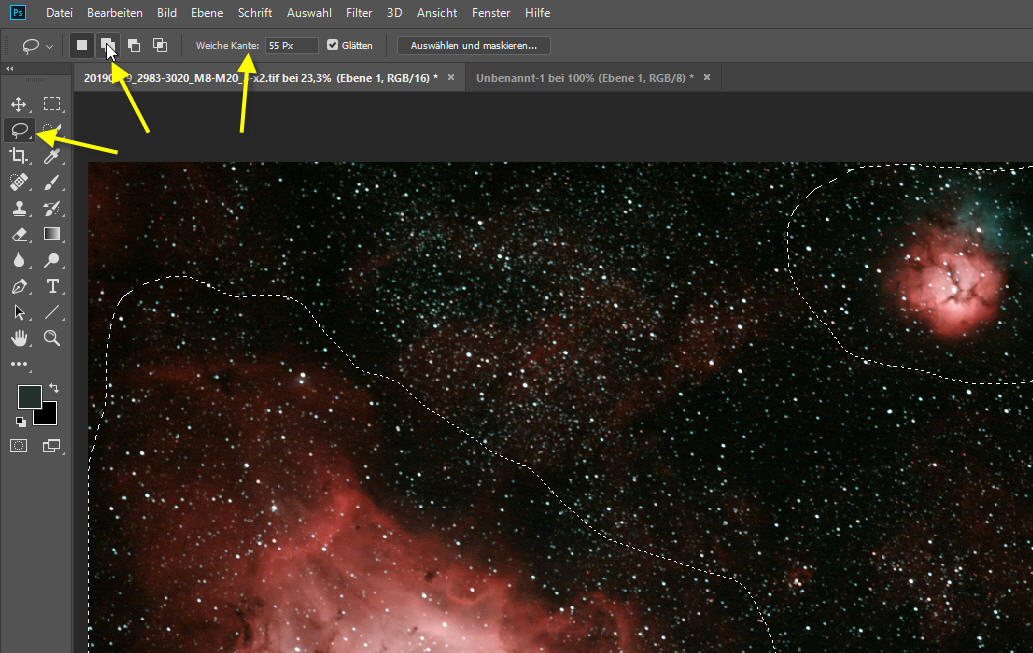Image resolution: width=1033 pixels, height=653 pixels.
Task: Collapse the toolbar with double-arrow
Action: (9, 69)
